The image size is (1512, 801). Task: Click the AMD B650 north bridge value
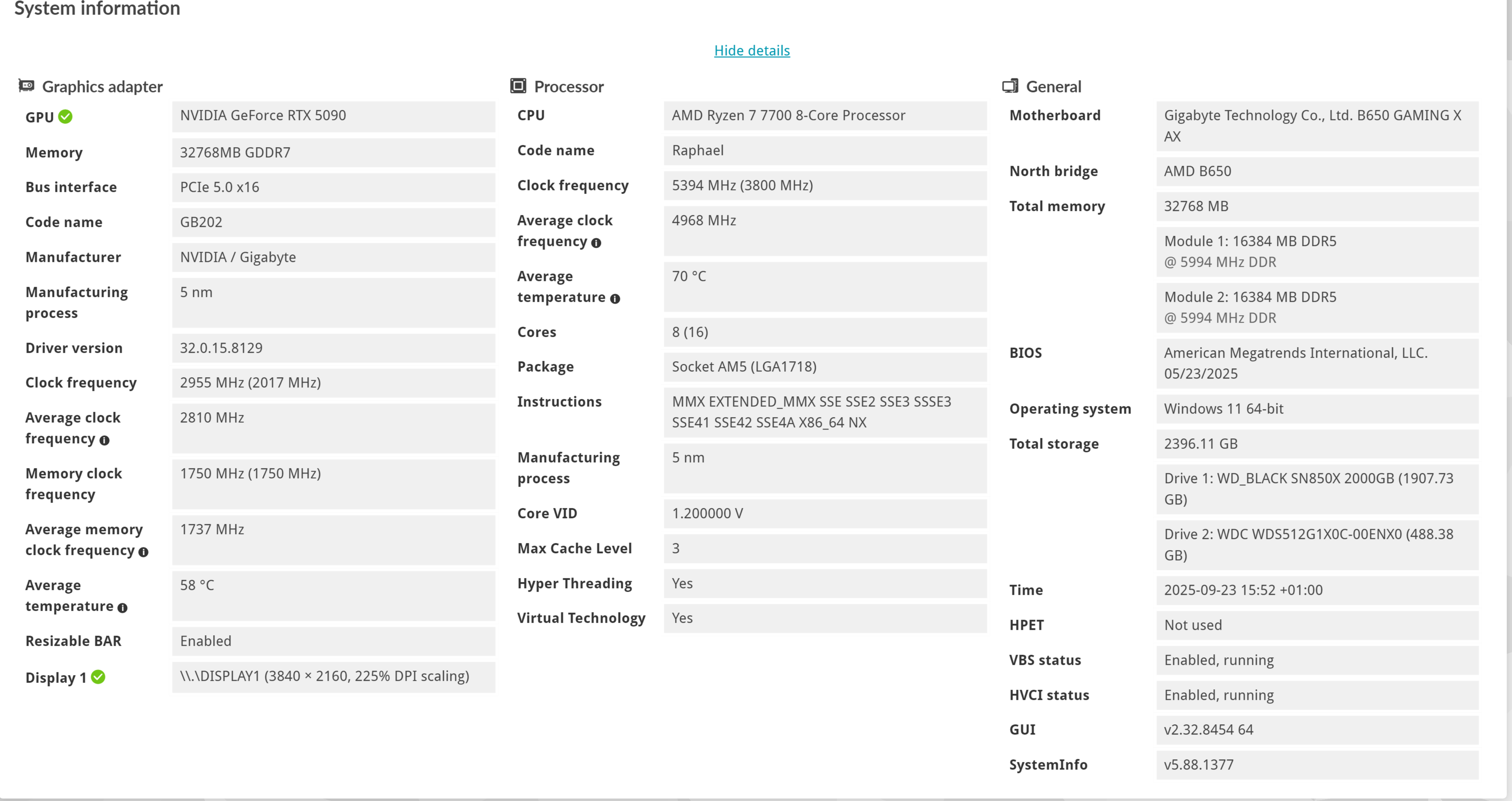(1317, 172)
